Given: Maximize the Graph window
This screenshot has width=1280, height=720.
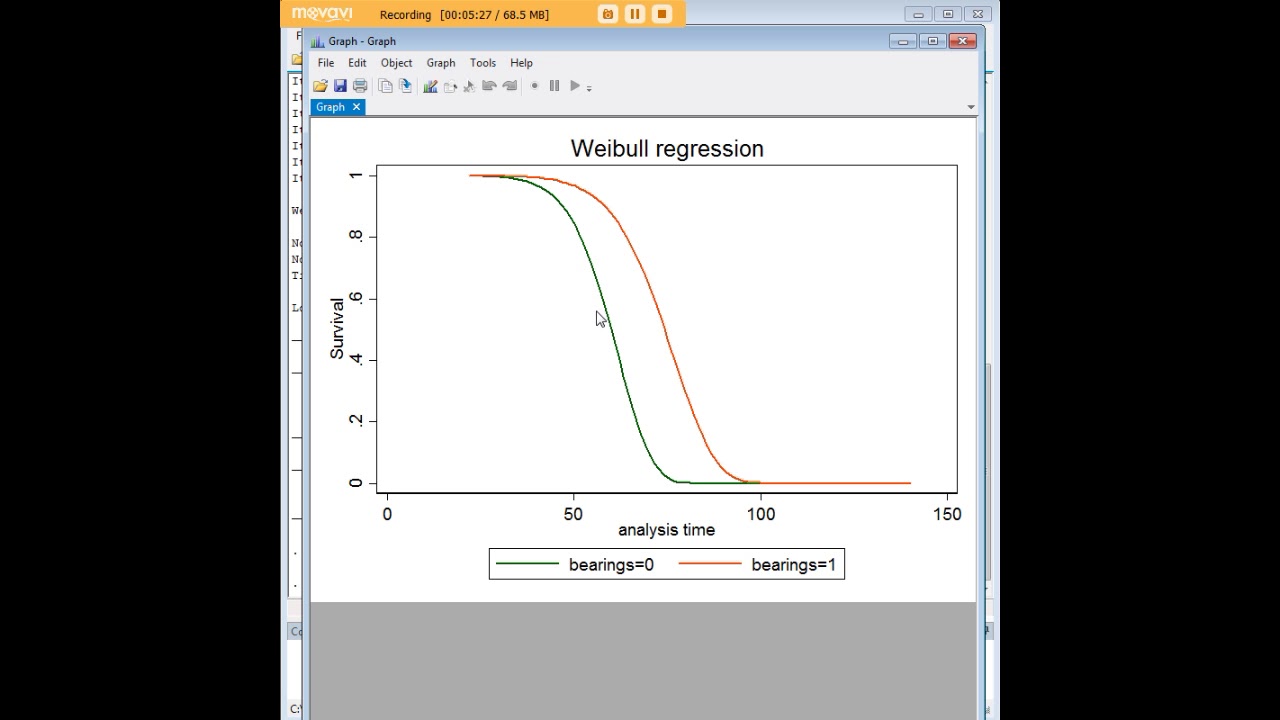Looking at the screenshot, I should [x=933, y=41].
